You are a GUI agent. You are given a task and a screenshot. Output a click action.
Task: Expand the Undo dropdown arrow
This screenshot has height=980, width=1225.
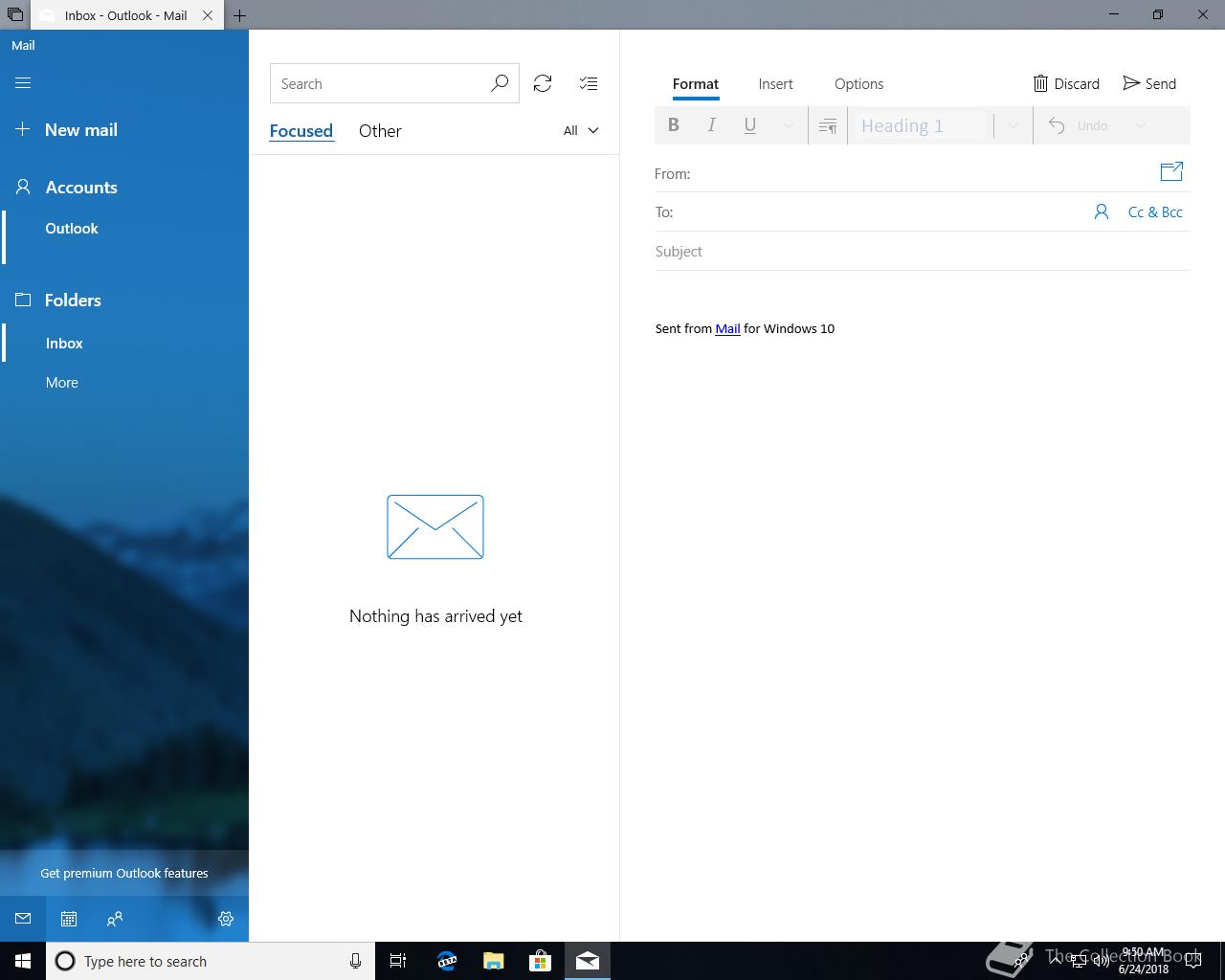tap(1140, 125)
